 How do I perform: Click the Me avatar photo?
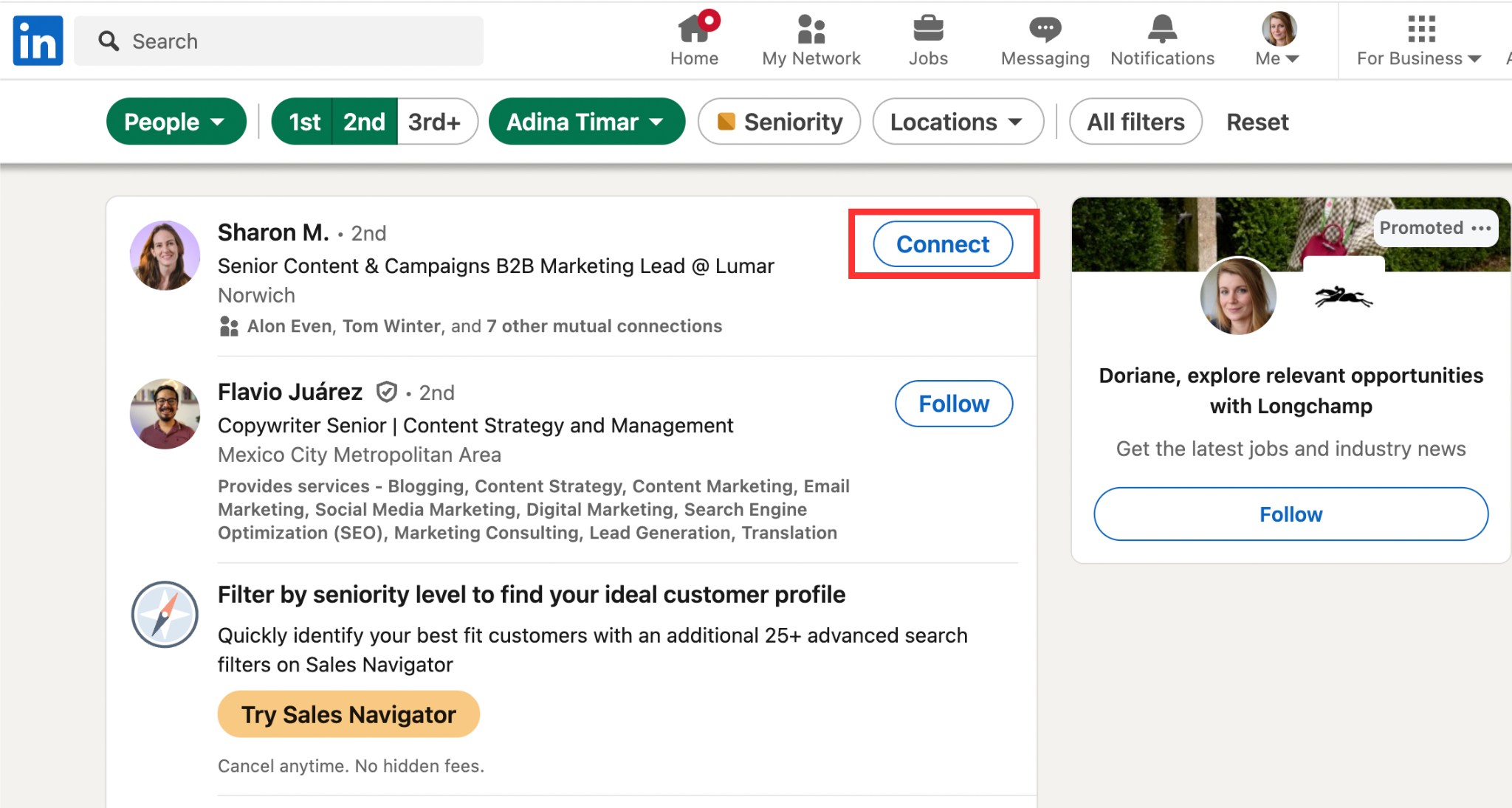point(1279,29)
